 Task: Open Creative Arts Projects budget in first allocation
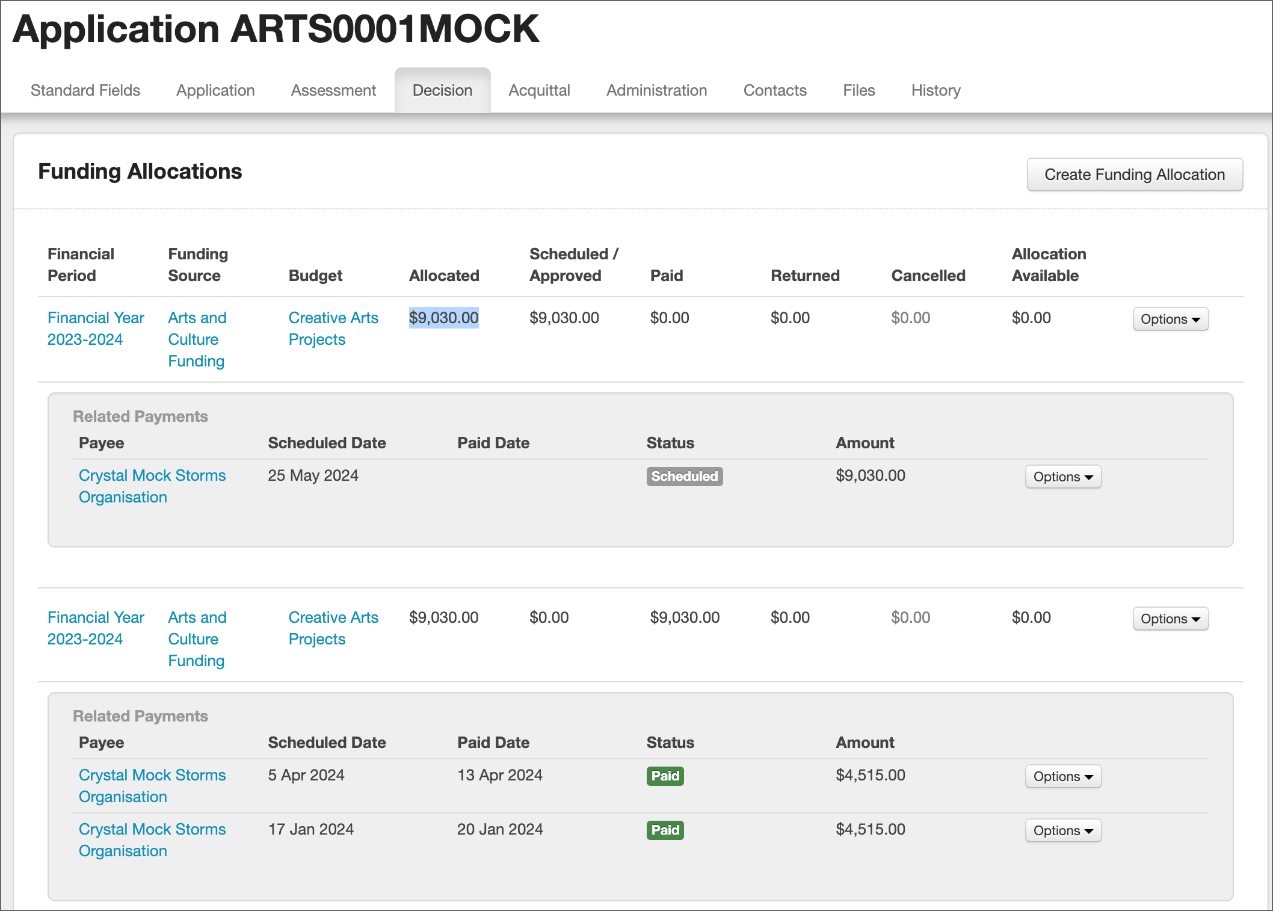pyautogui.click(x=333, y=328)
